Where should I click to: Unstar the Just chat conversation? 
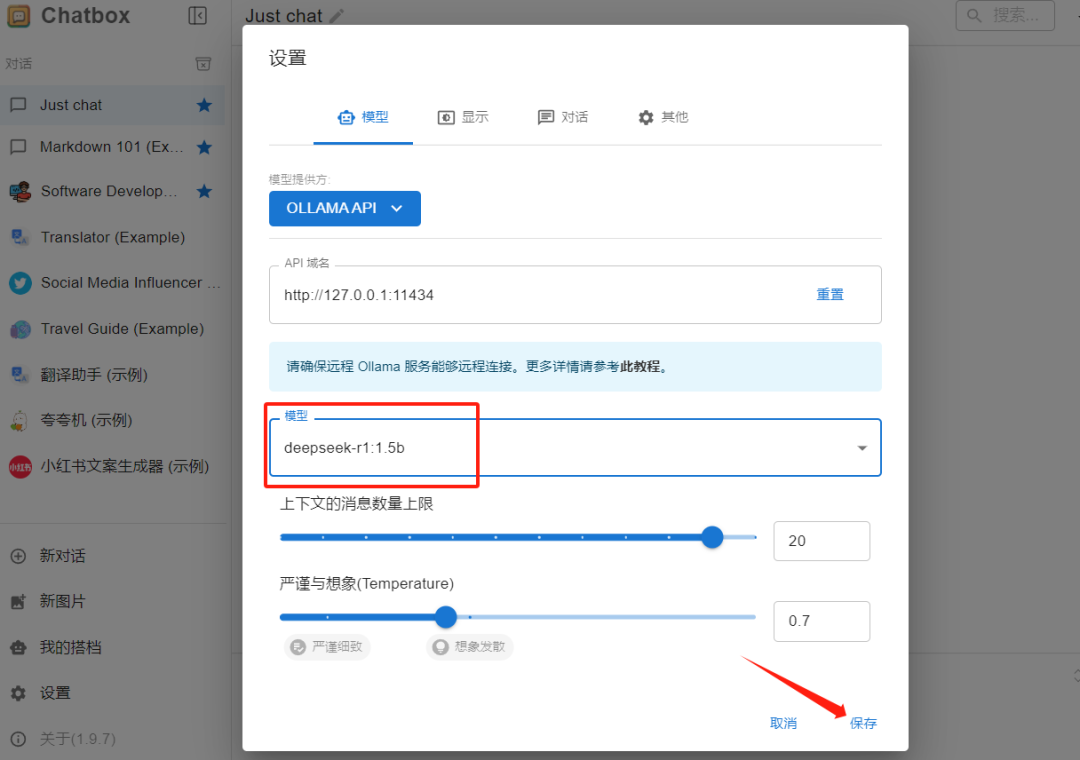pos(204,105)
